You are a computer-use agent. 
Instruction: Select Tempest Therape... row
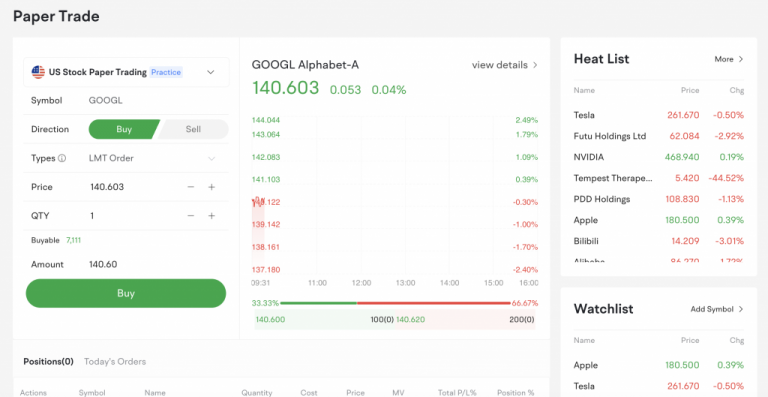[x=659, y=178]
